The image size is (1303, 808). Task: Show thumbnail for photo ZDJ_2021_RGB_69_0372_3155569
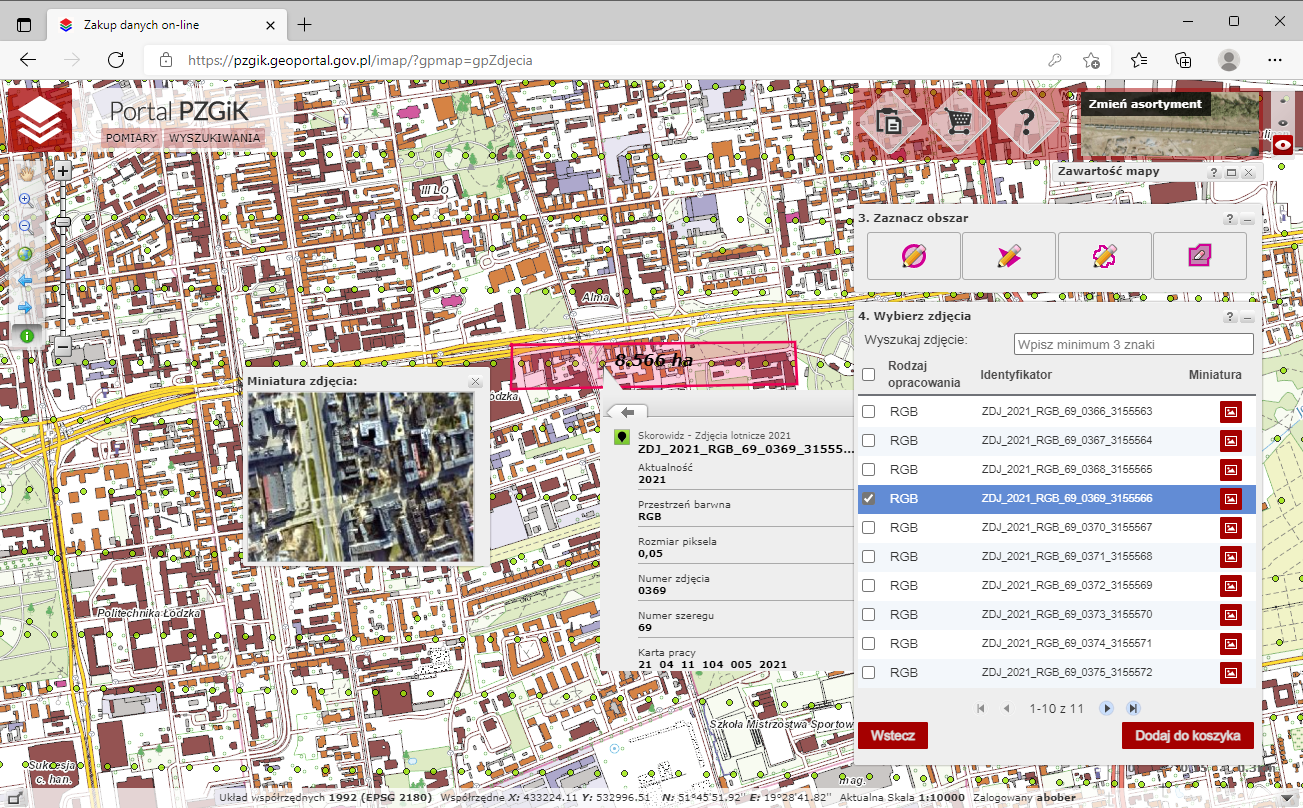1230,585
